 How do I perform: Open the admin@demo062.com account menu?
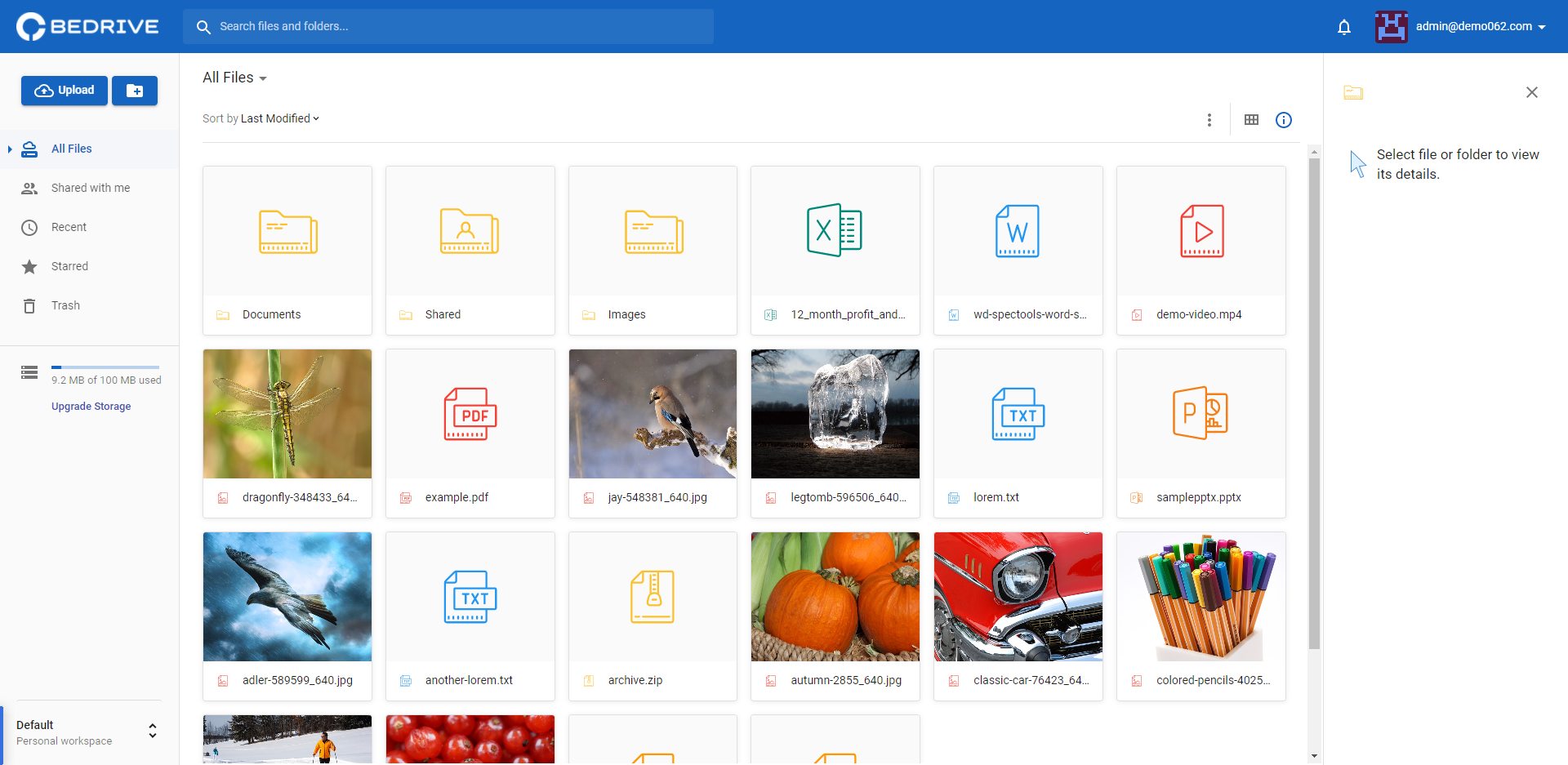tap(1481, 27)
